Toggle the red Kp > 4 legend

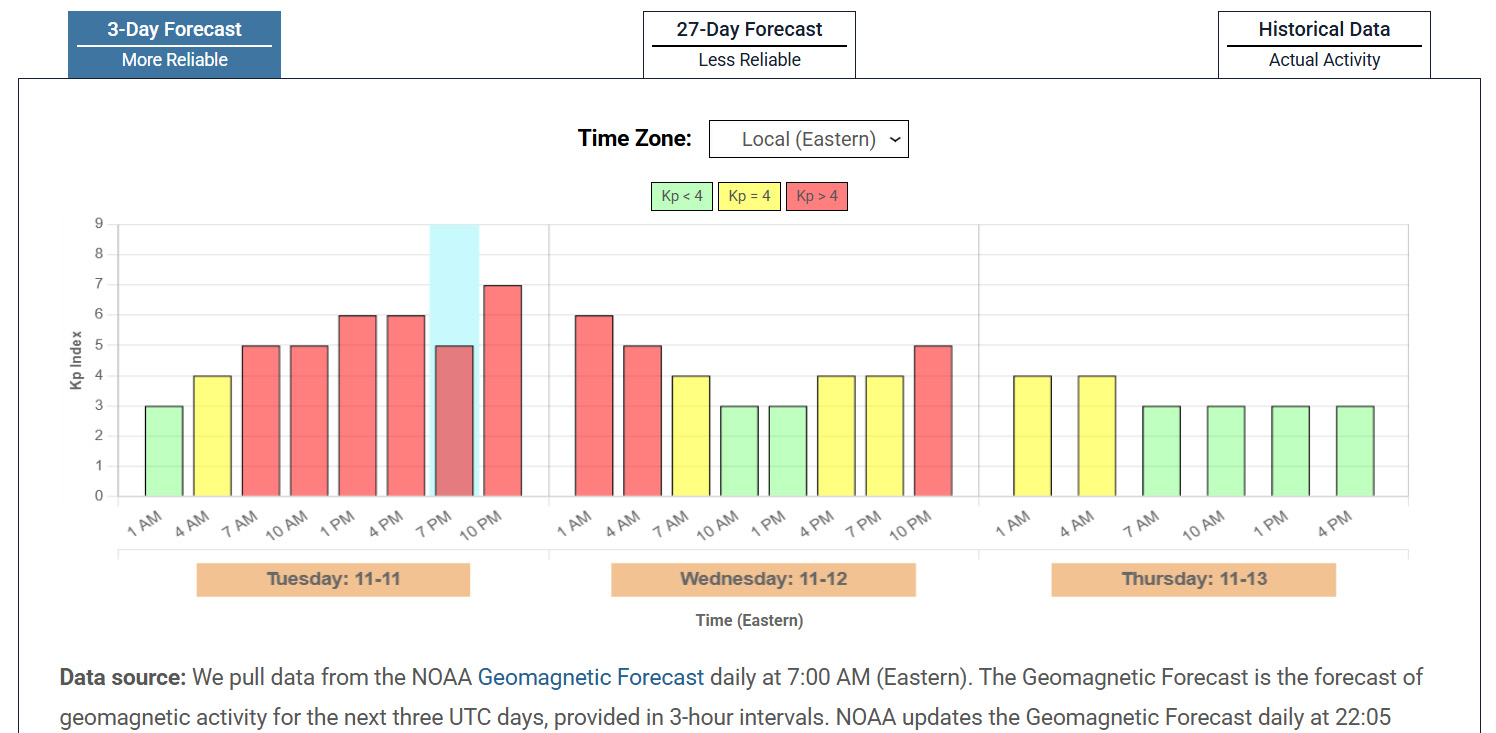pos(817,196)
